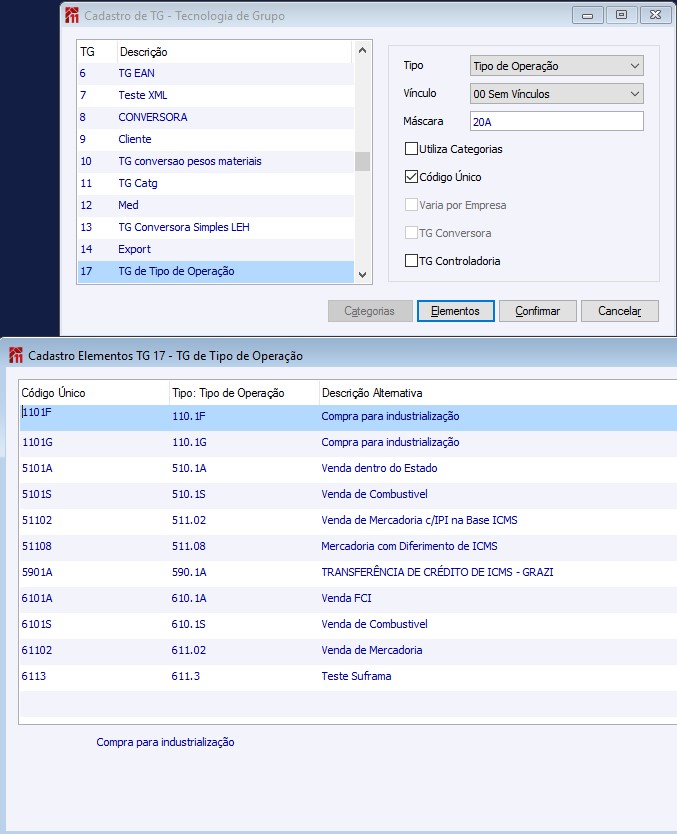Image resolution: width=677 pixels, height=834 pixels.
Task: Select the 5101A element row
Action: tap(348, 469)
